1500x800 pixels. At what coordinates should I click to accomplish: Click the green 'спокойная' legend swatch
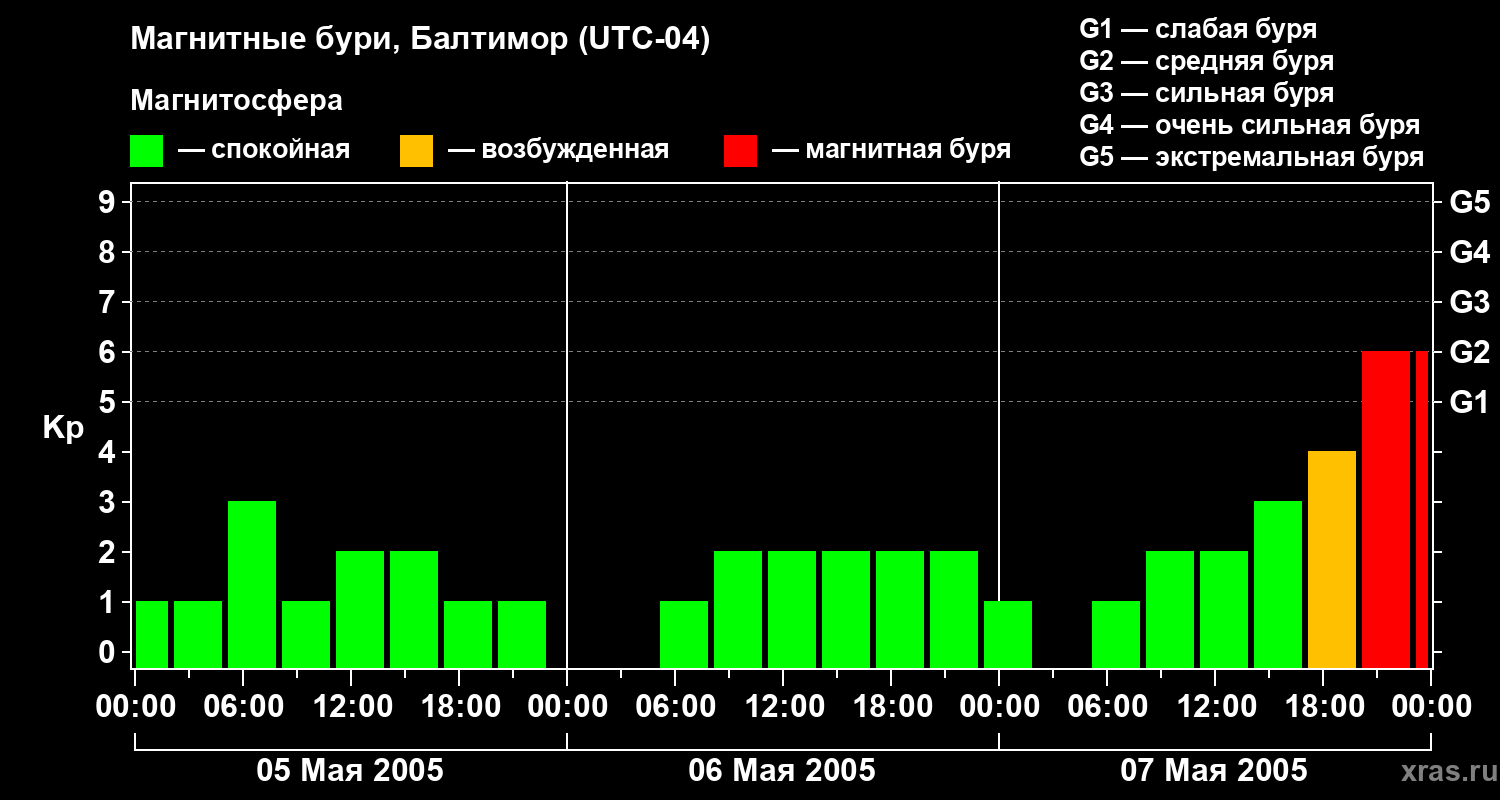coord(146,151)
